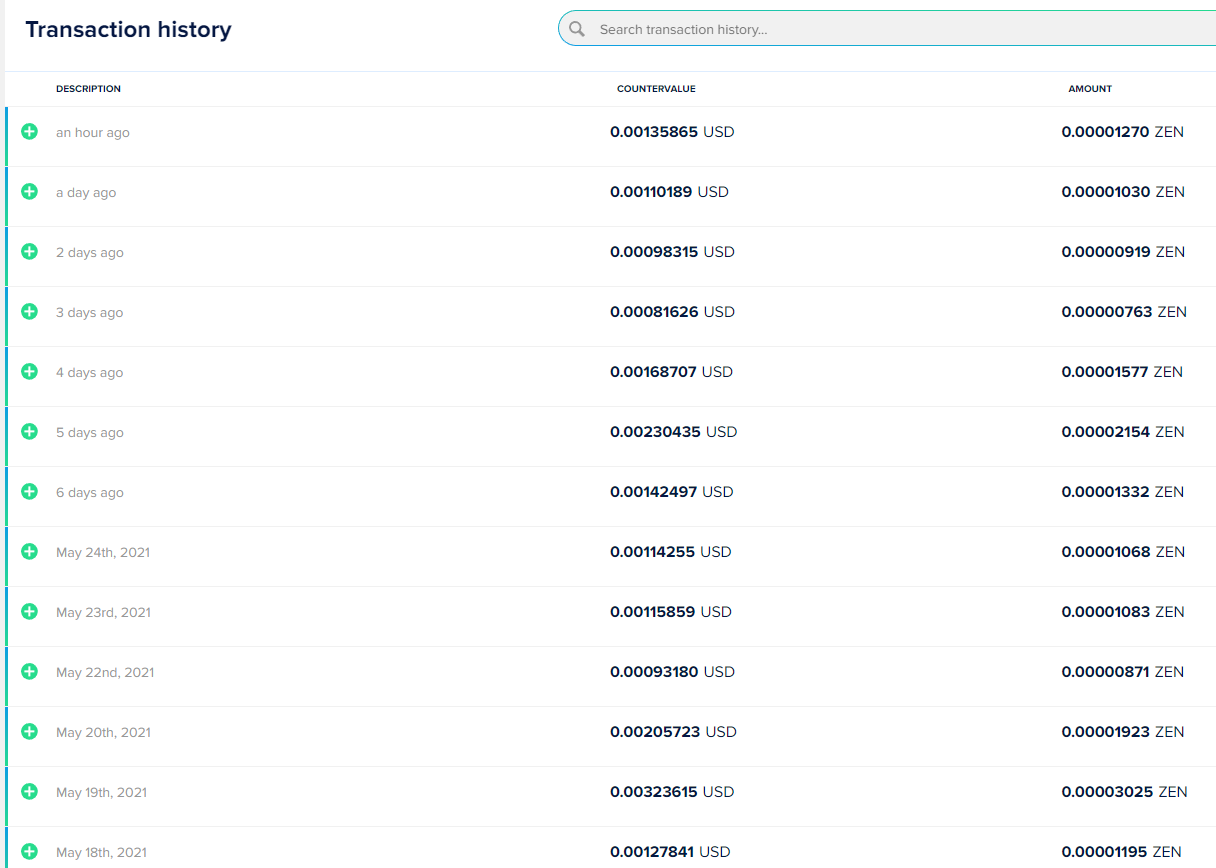This screenshot has height=868, width=1216.
Task: Select the '6 days ago' transaction label
Action: [x=90, y=492]
